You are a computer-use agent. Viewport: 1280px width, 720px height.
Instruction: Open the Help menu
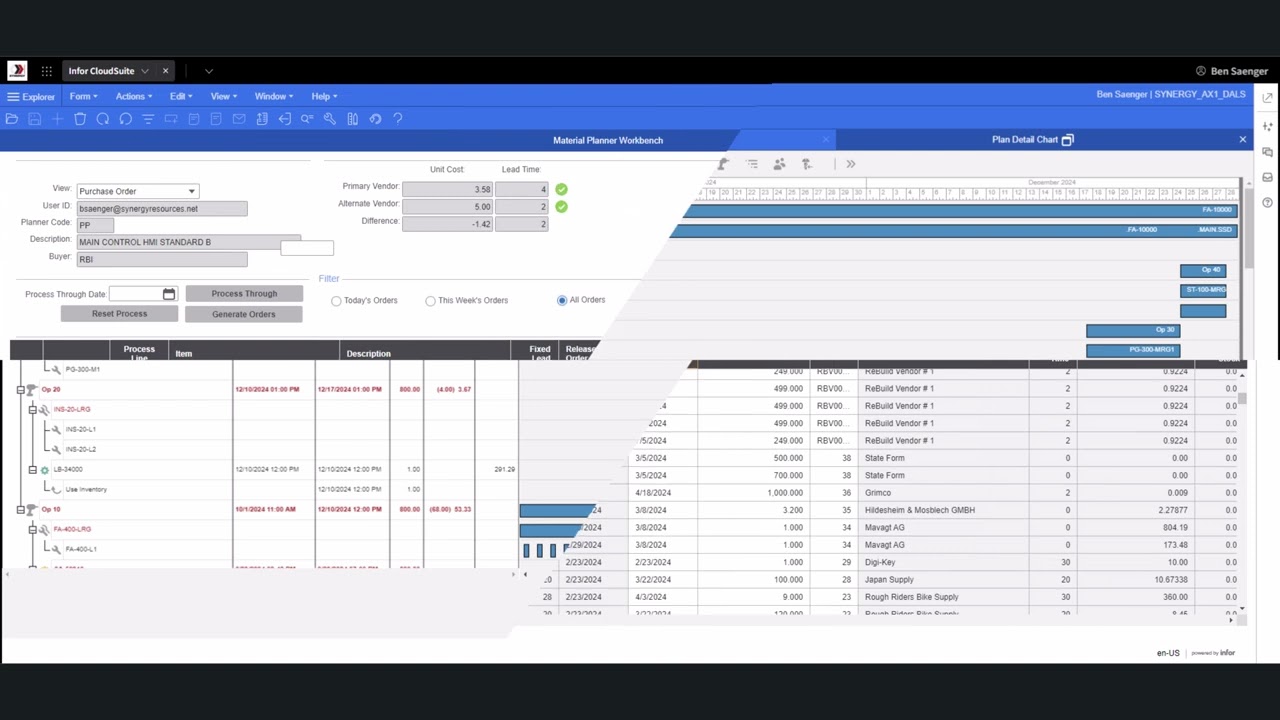coord(324,96)
